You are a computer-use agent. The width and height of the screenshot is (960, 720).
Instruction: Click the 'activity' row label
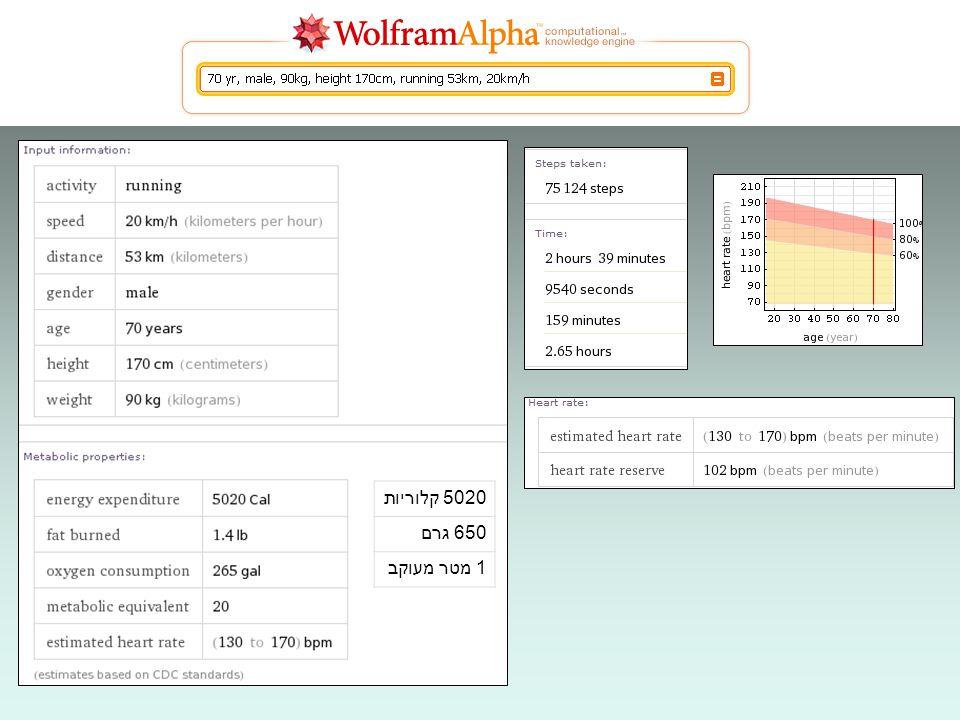pyautogui.click(x=72, y=186)
